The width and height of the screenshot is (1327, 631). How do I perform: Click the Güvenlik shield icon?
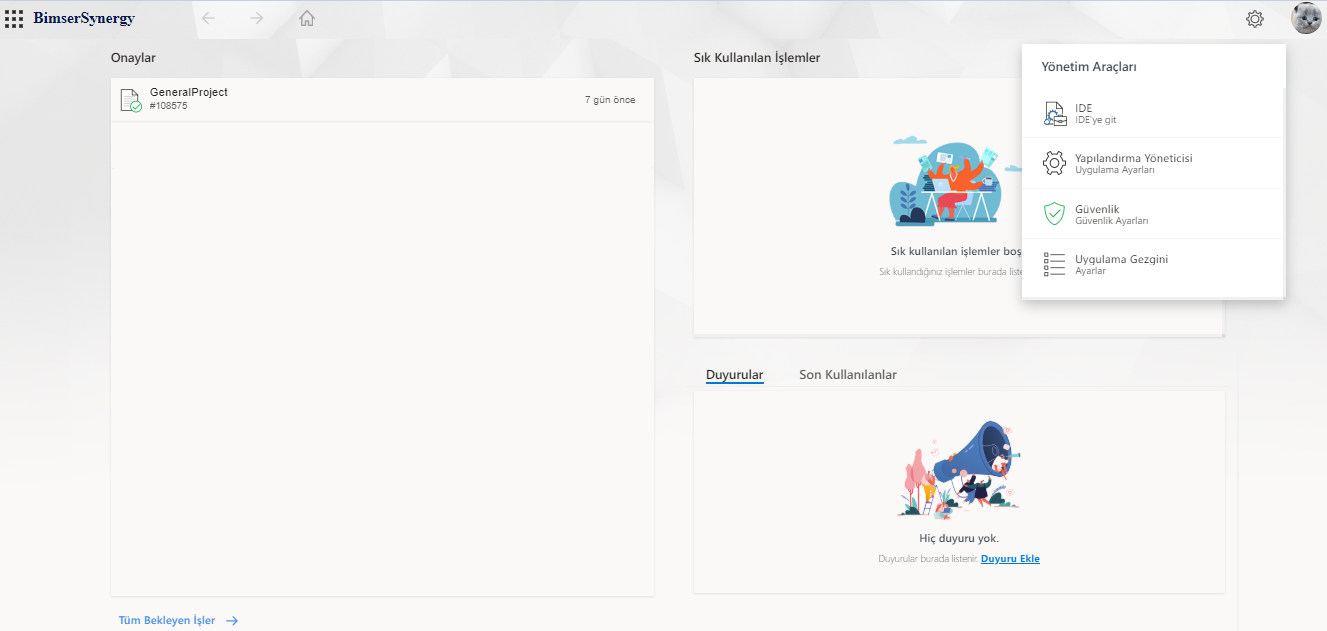pos(1054,214)
